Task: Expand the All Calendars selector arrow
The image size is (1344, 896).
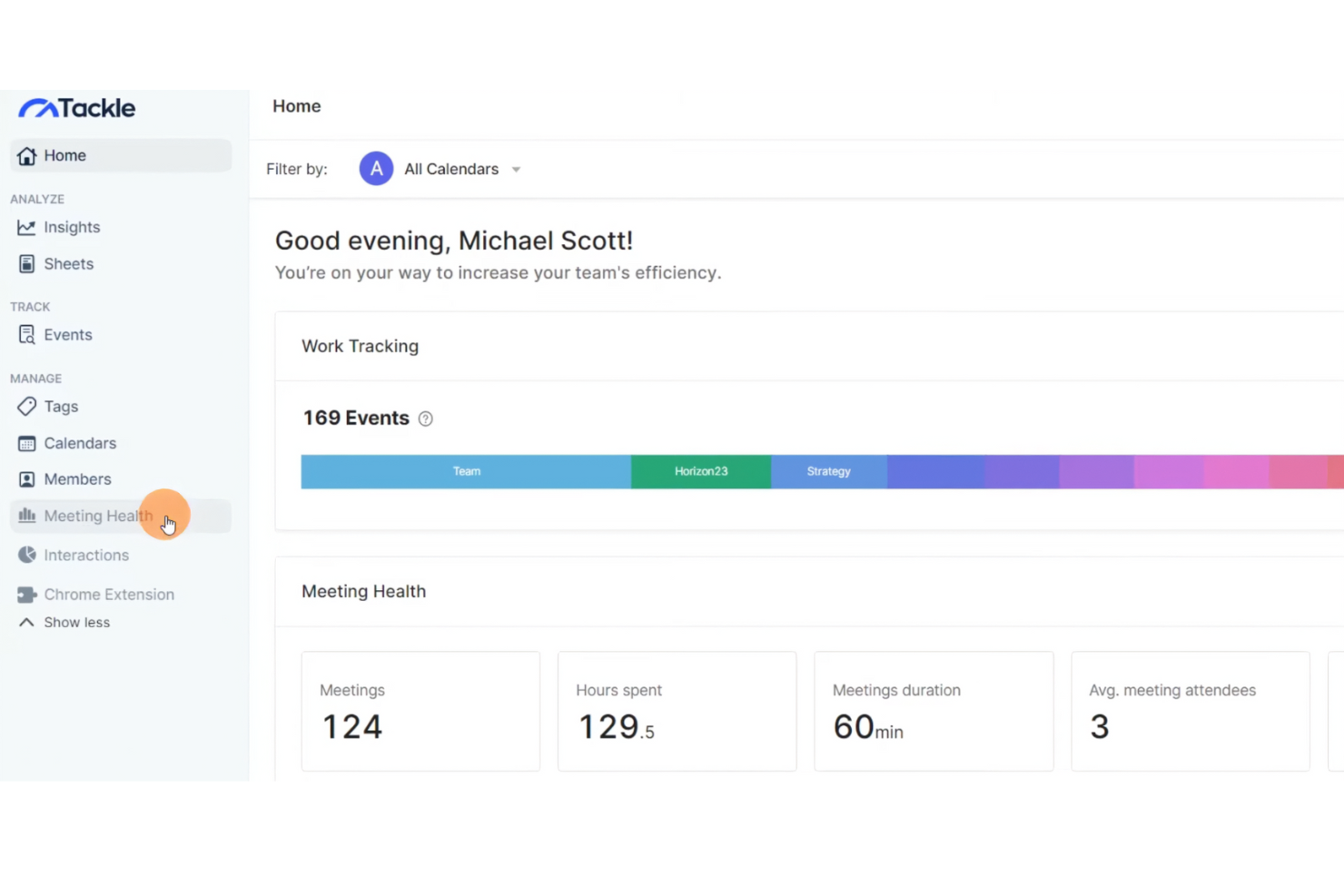Action: 516,169
